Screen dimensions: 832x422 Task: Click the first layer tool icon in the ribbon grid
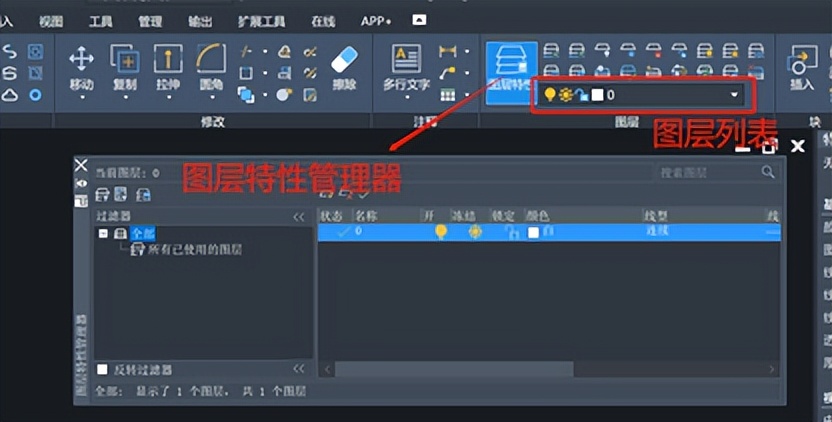tap(551, 51)
